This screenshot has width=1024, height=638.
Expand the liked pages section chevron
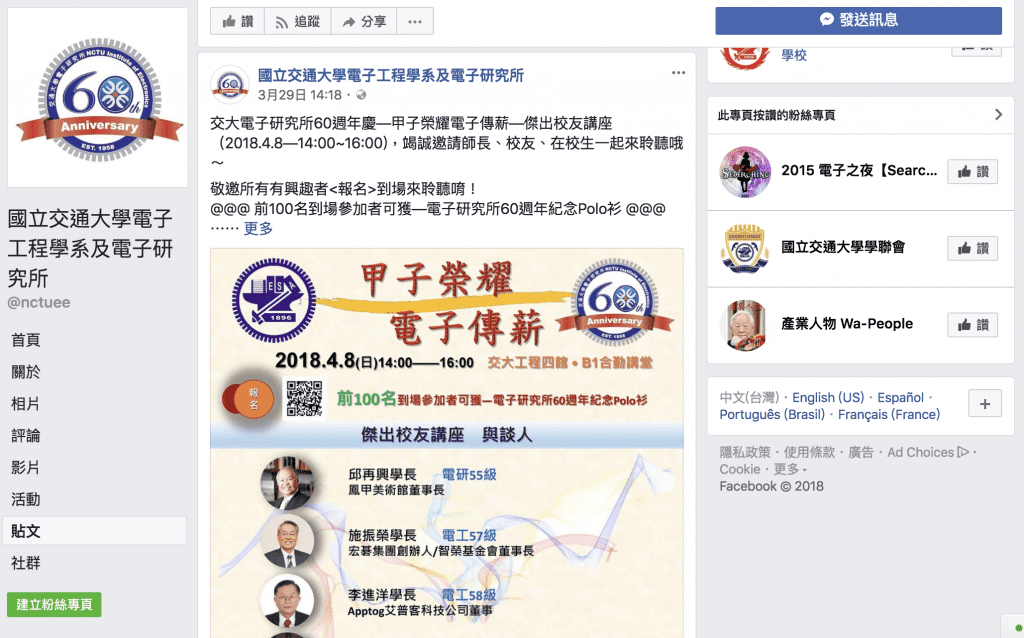[998, 115]
